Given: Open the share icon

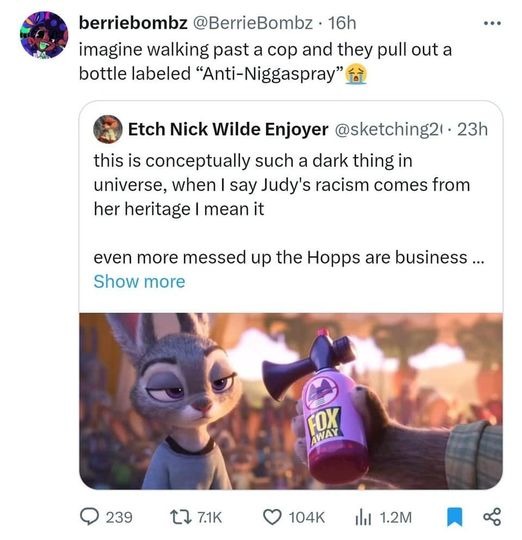Looking at the screenshot, I should pos(492,517).
